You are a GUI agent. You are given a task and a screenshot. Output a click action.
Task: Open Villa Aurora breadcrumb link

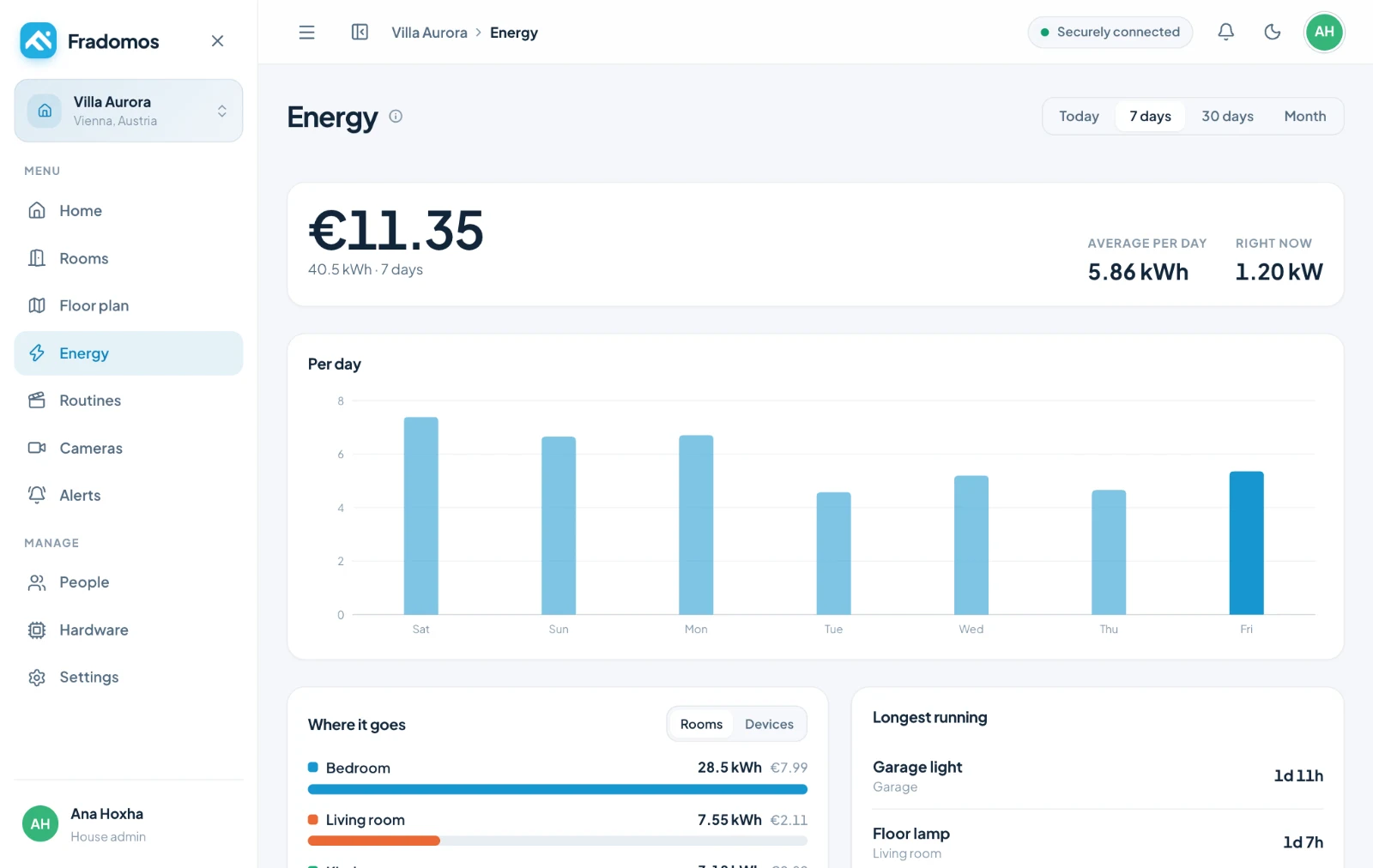point(429,33)
